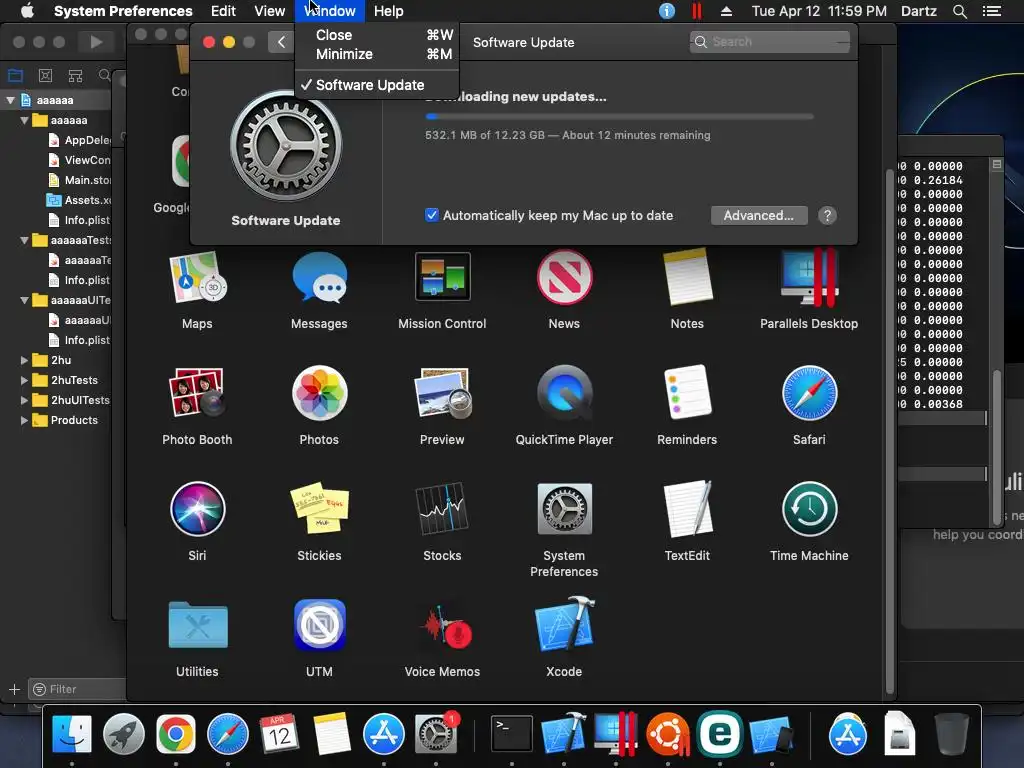Open Notification Center in menu bar
Screen dimensions: 1024x768
pos(991,11)
